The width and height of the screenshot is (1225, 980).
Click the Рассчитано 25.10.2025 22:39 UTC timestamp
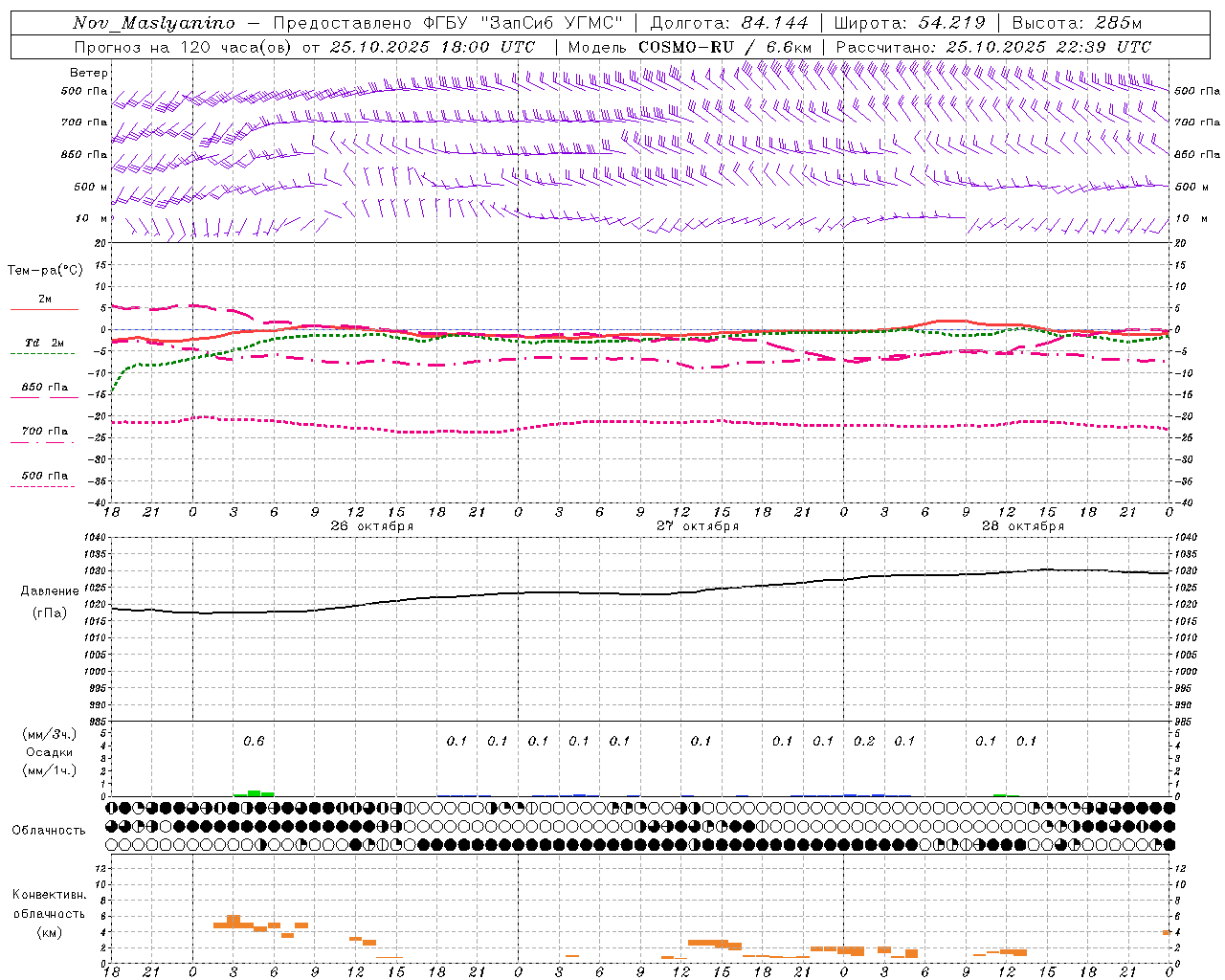tap(993, 47)
